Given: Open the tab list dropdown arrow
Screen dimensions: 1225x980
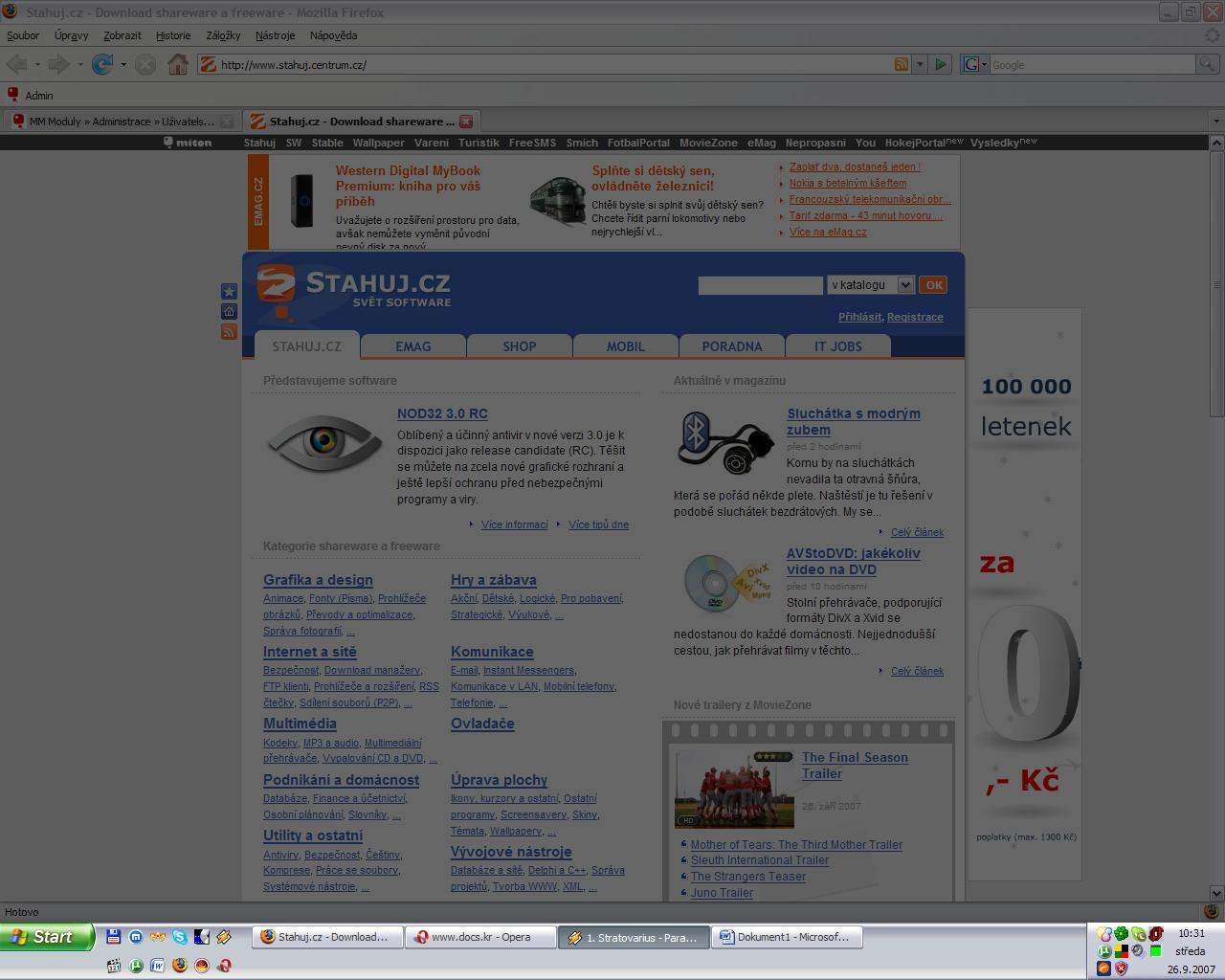Looking at the screenshot, I should pos(1216,122).
